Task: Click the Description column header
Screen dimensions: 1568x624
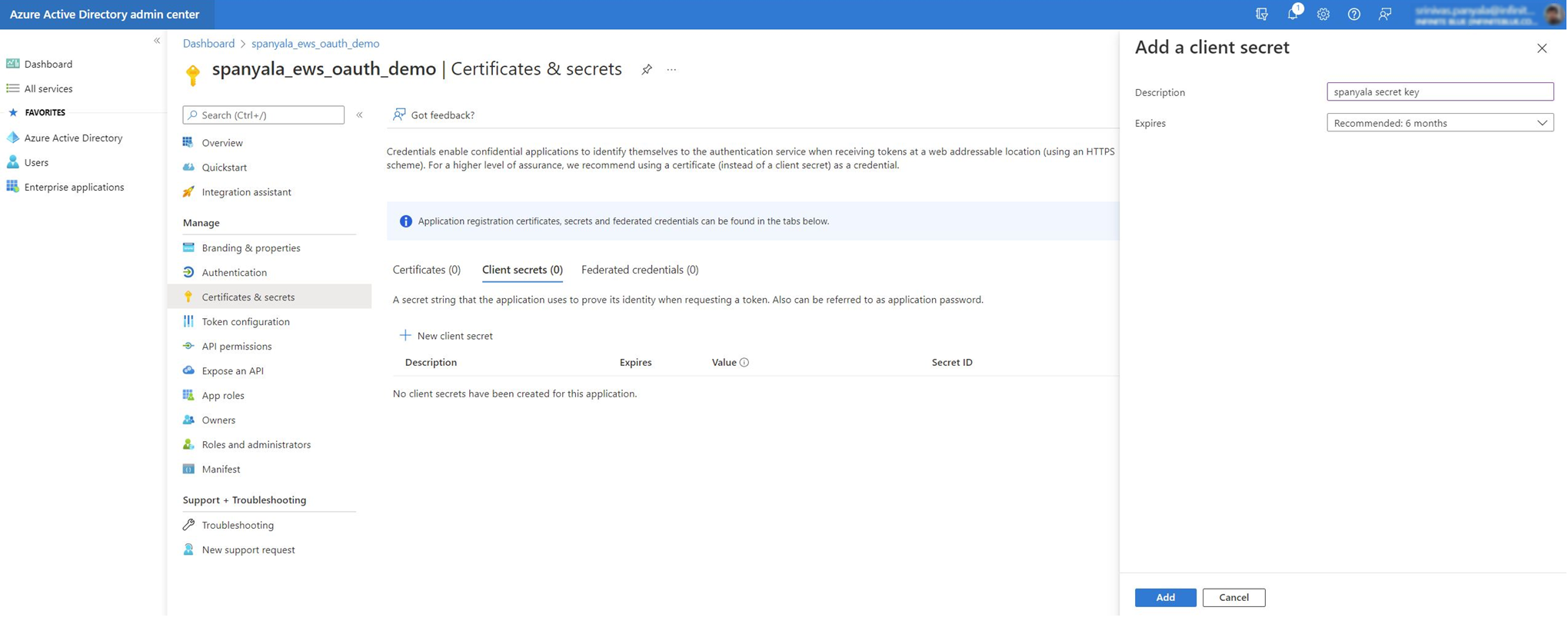Action: pyautogui.click(x=431, y=362)
